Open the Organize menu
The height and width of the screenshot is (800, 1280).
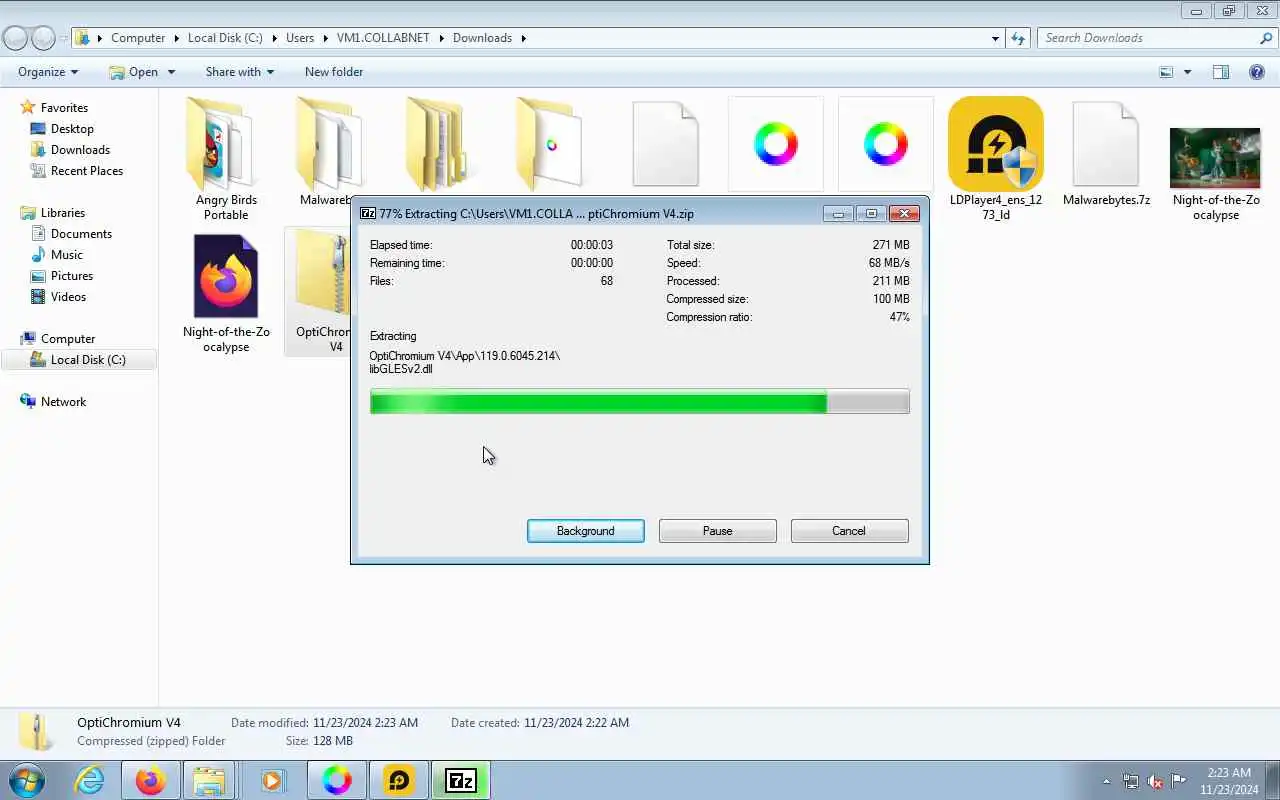(48, 72)
